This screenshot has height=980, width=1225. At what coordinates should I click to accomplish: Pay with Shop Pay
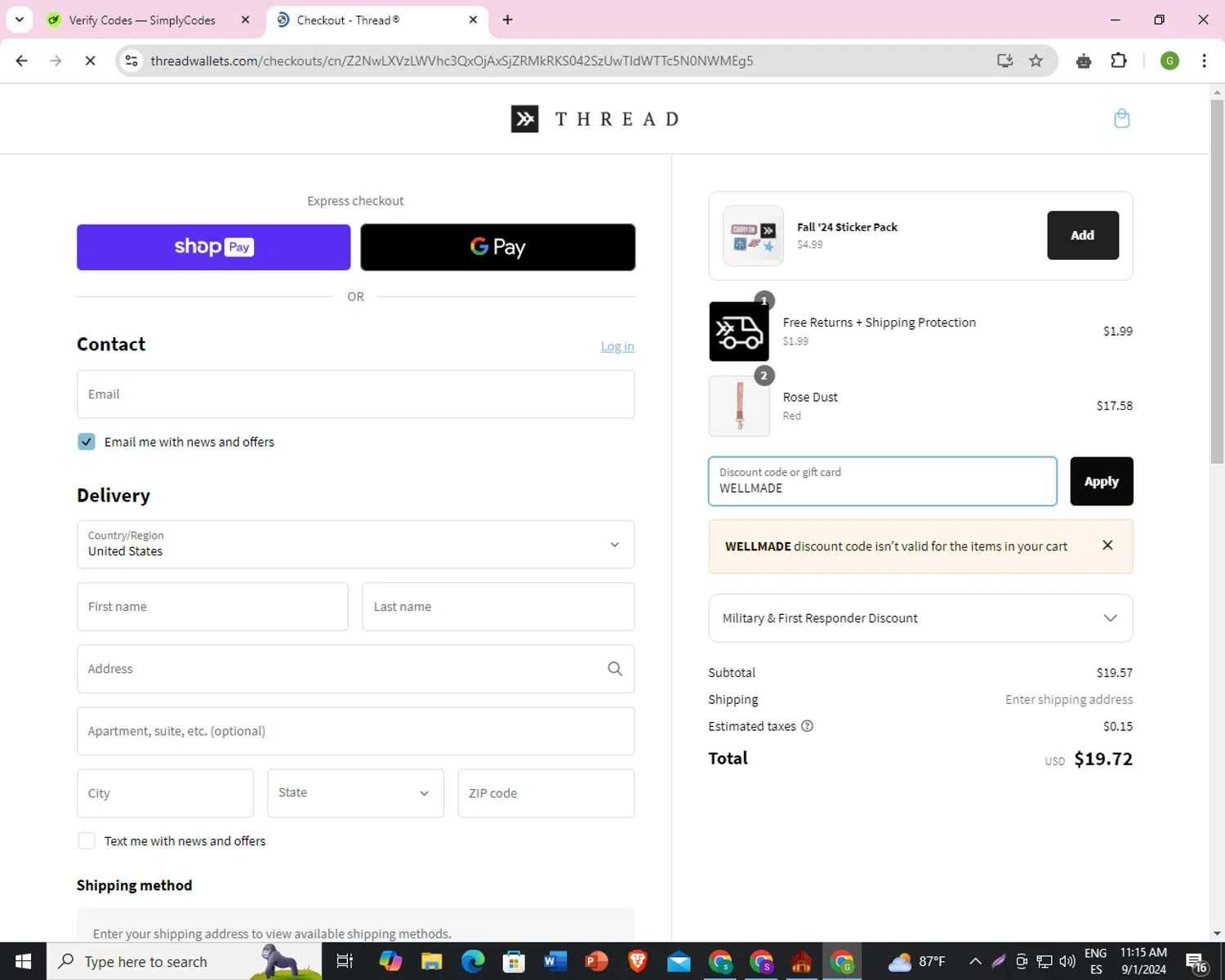click(x=213, y=247)
